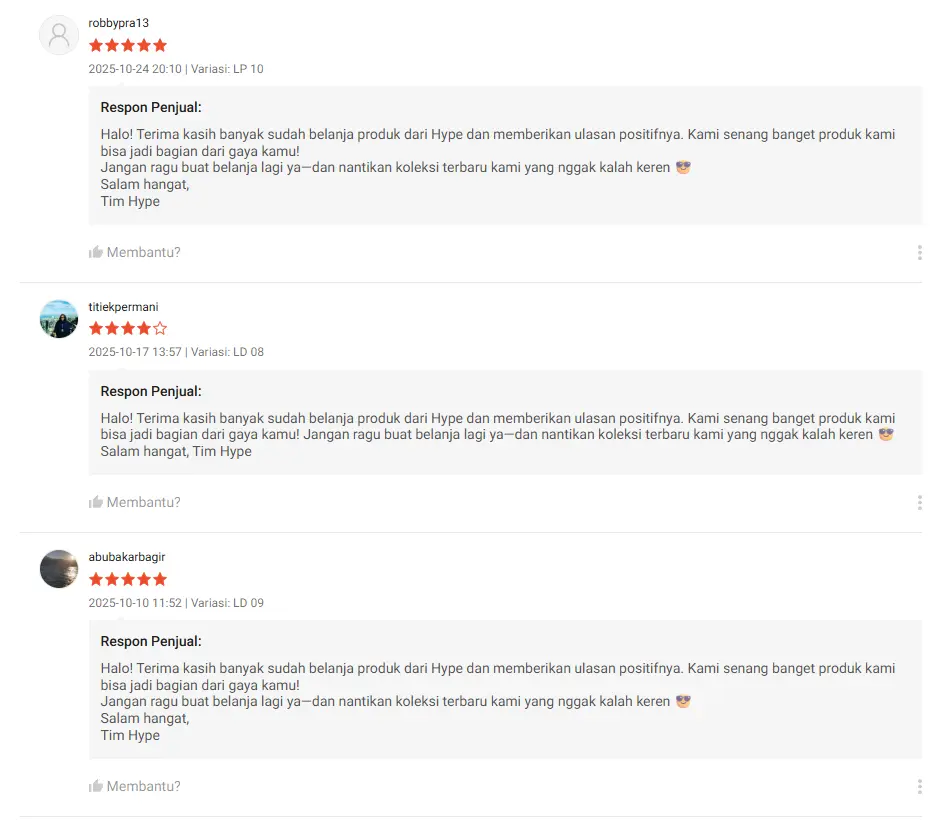Viewport: 942px width, 820px height.
Task: Open robbypra13 username link
Action: pyautogui.click(x=119, y=23)
